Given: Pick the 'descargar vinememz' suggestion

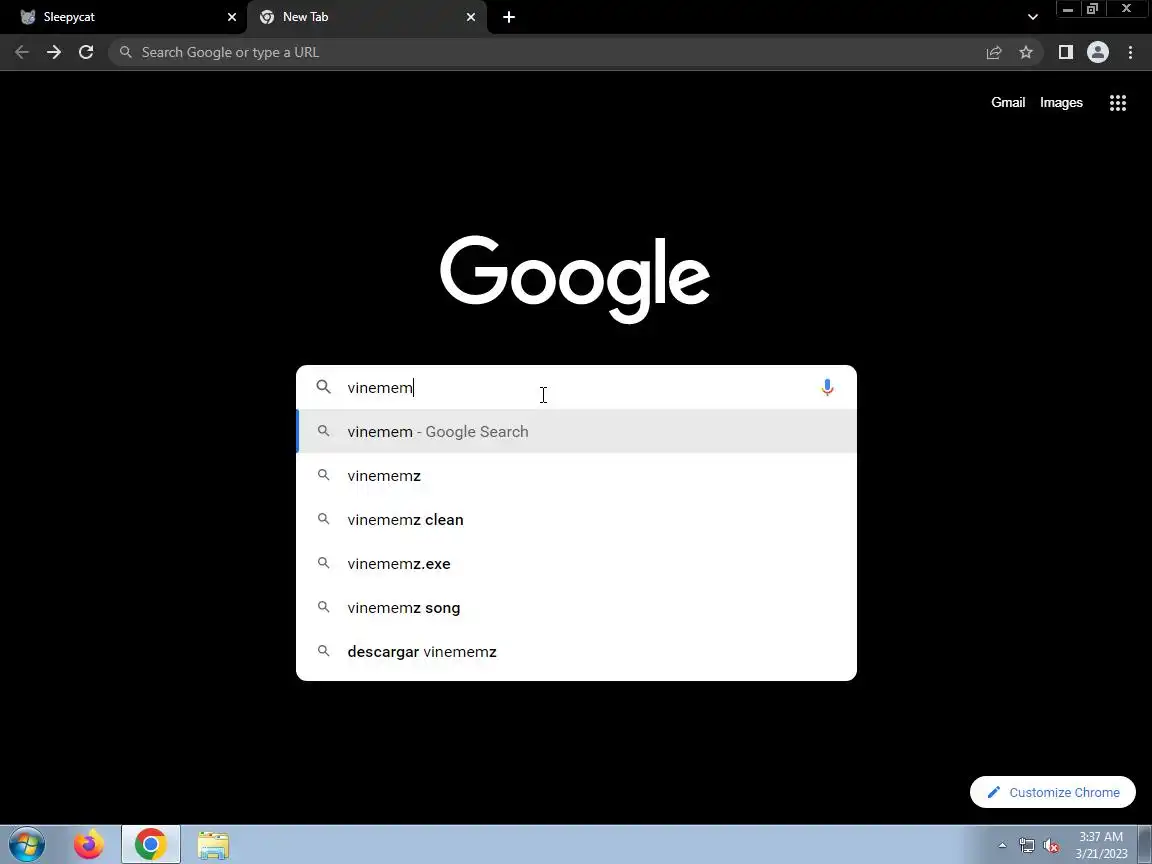Looking at the screenshot, I should tap(576, 652).
